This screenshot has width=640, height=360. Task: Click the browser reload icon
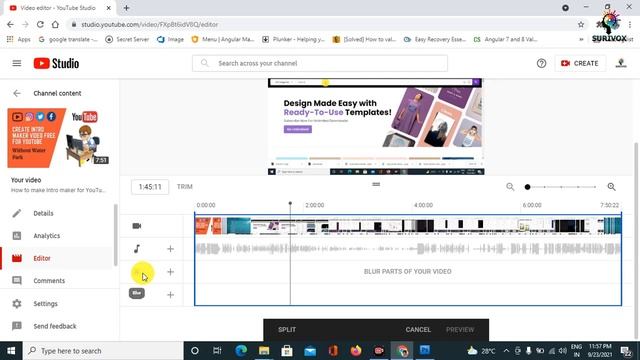[x=40, y=24]
